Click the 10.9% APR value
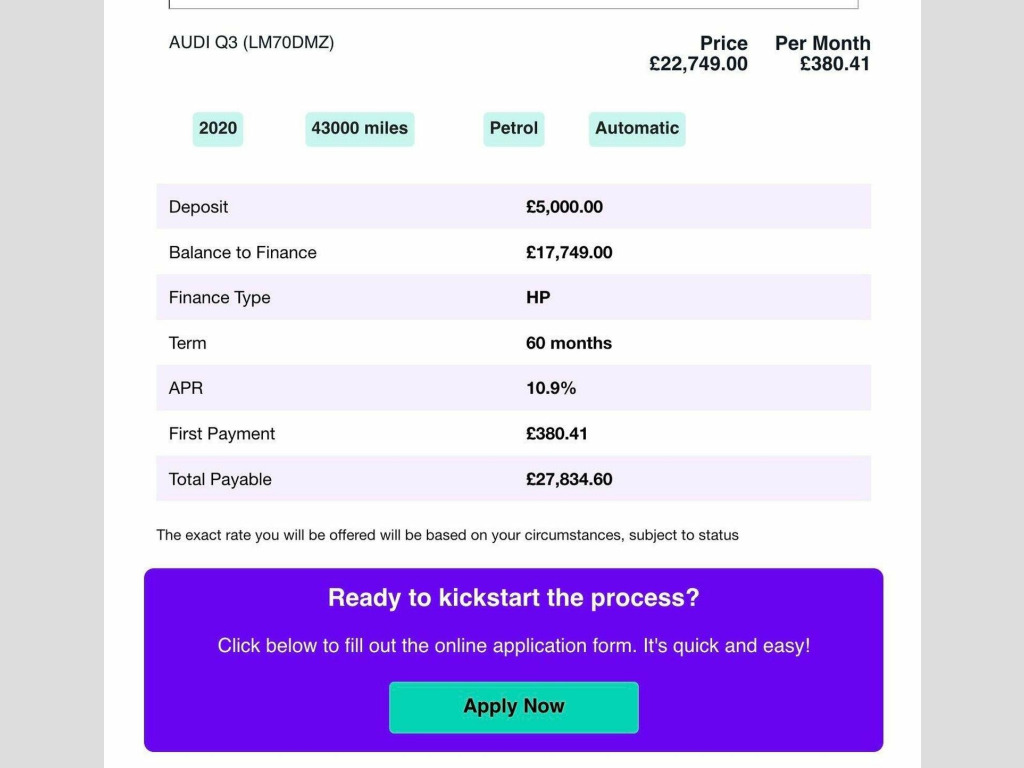 click(x=551, y=388)
